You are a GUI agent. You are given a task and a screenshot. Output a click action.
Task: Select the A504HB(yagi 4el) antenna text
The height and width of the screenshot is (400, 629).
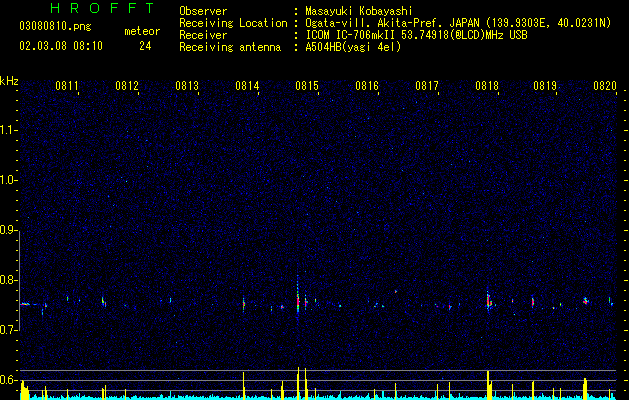[x=353, y=47]
